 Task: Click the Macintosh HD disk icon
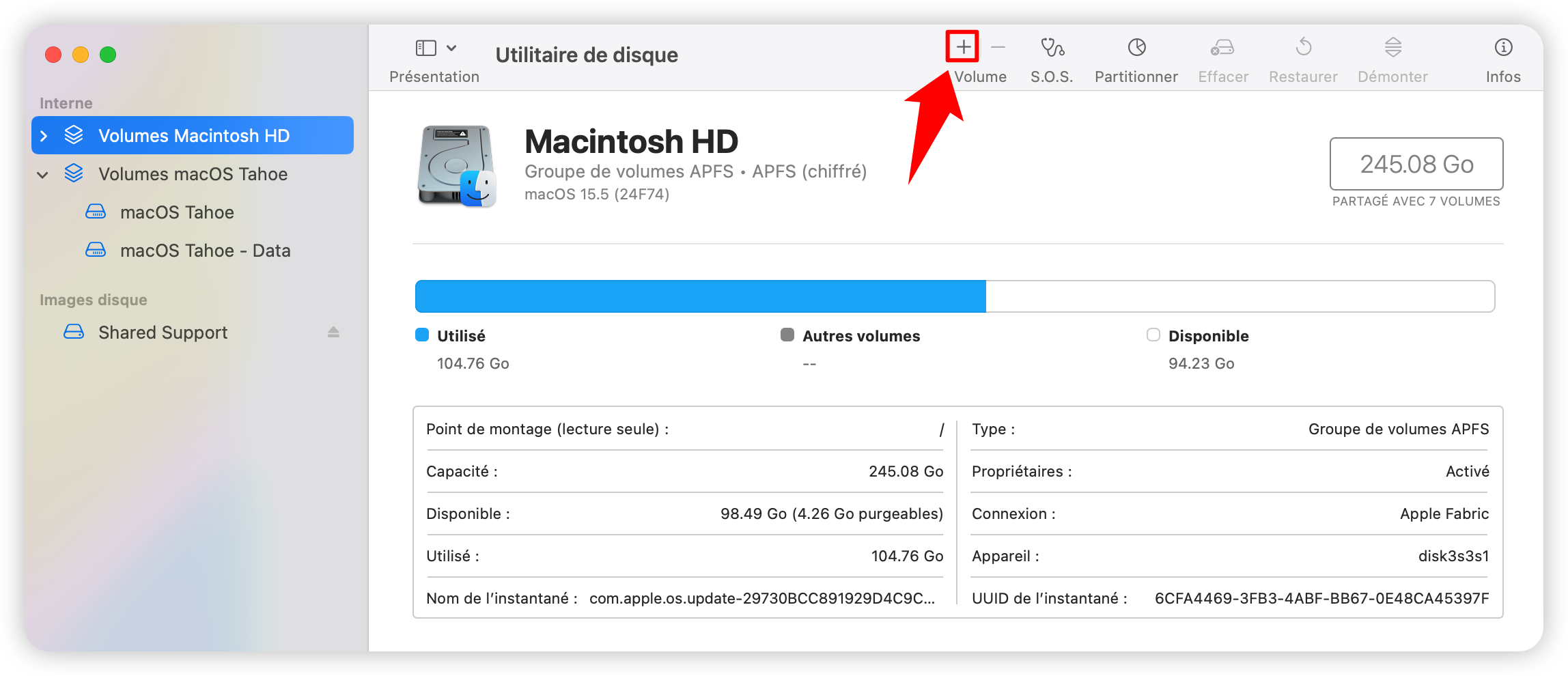point(457,165)
